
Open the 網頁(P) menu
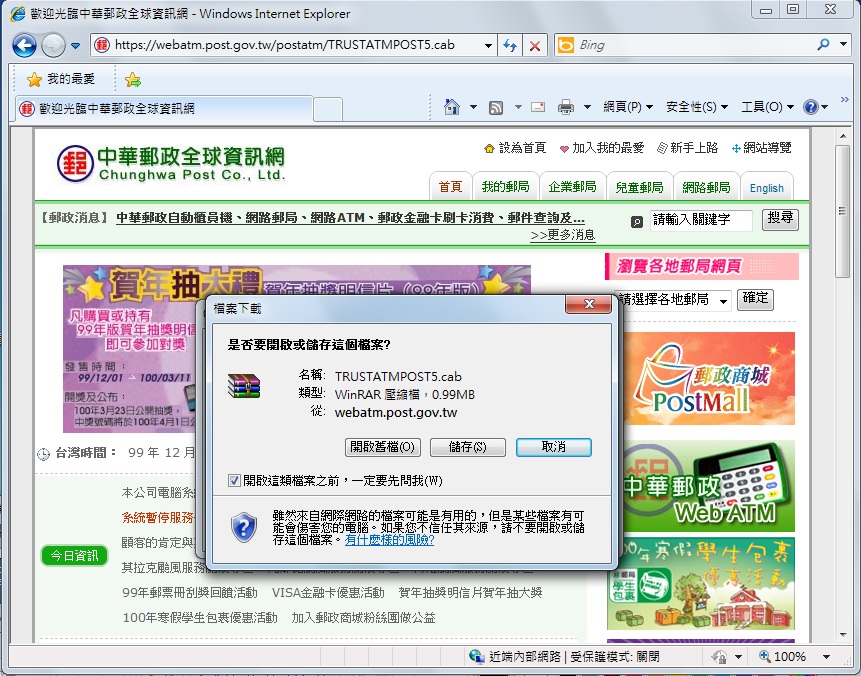click(x=628, y=107)
